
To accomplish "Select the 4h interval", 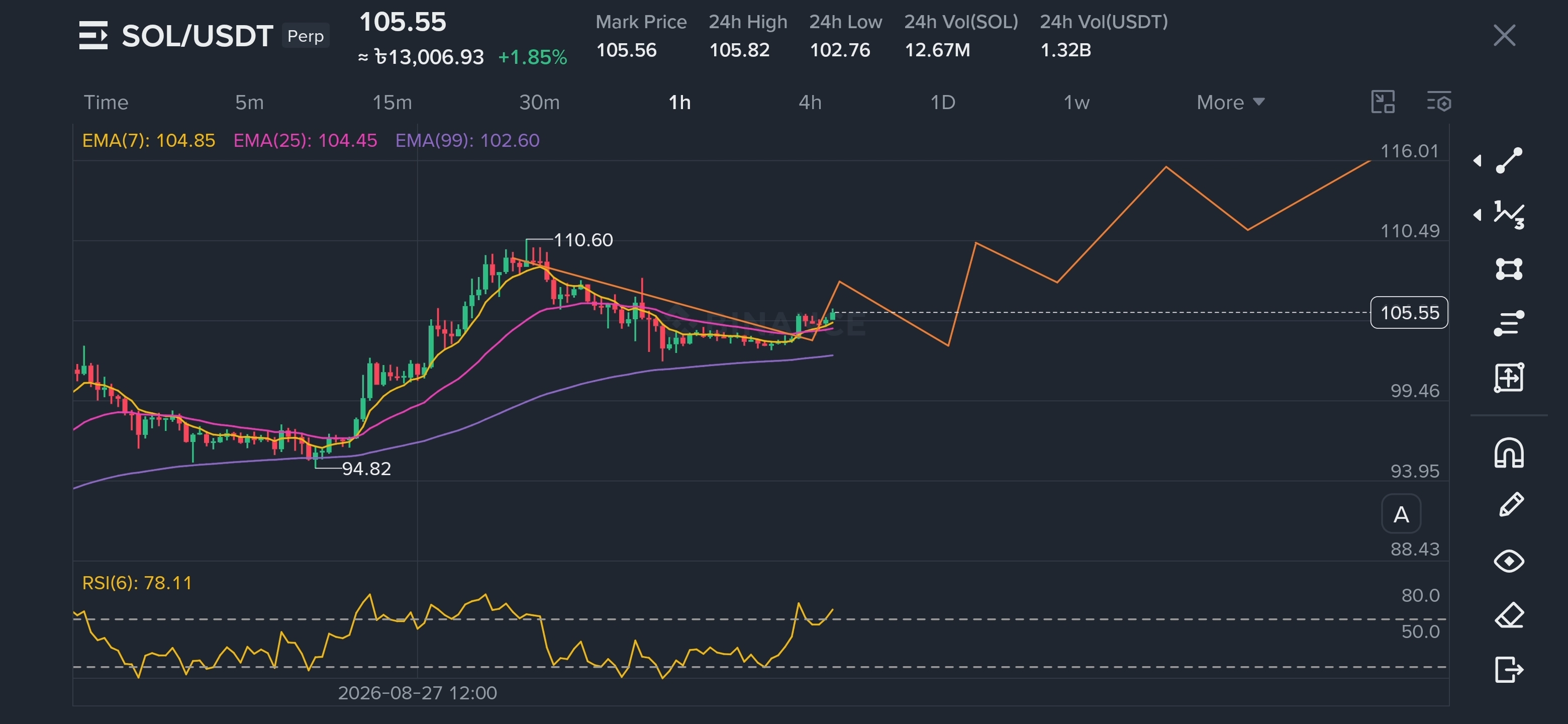I will click(x=810, y=102).
